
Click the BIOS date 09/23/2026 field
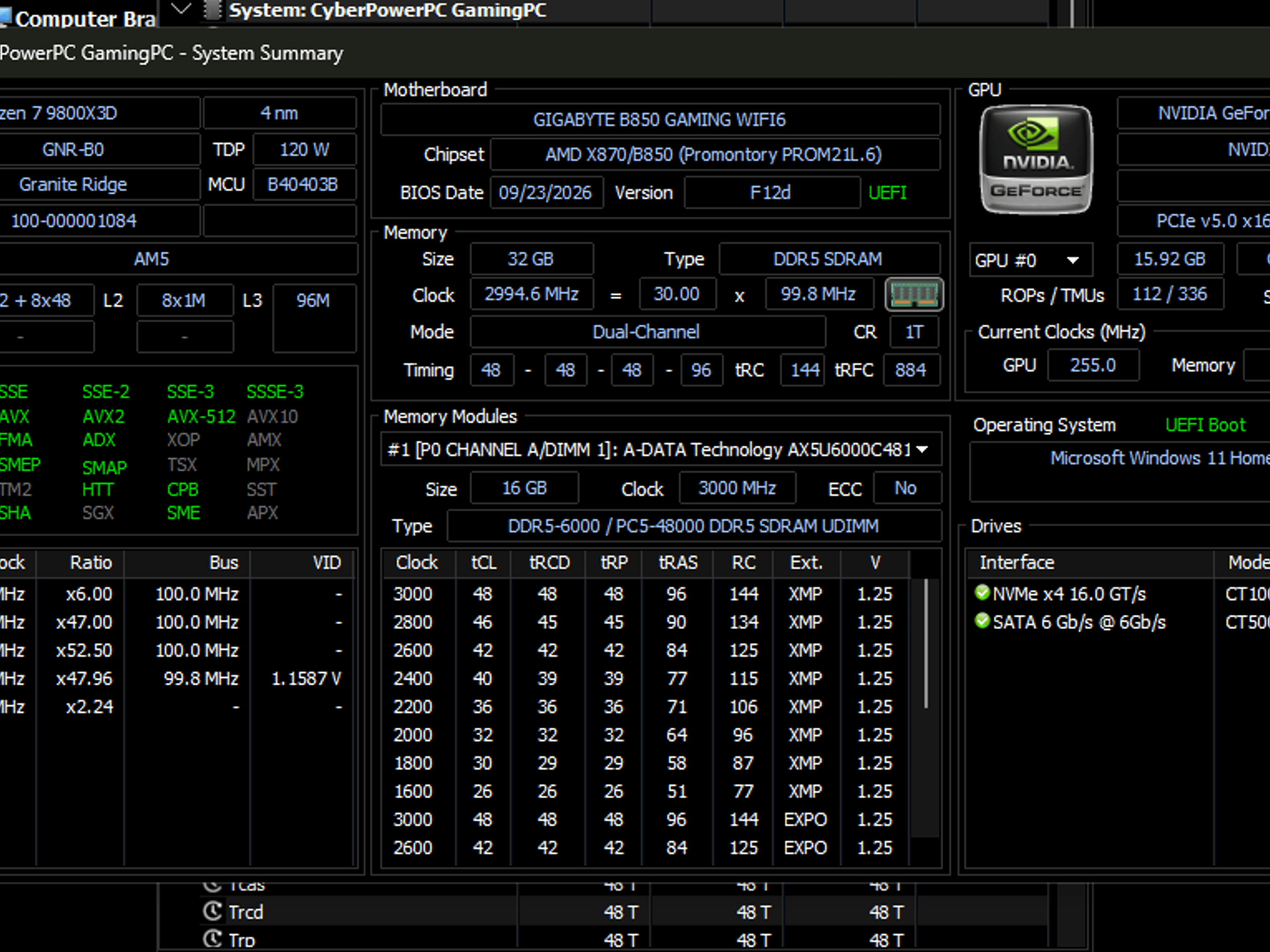pyautogui.click(x=546, y=193)
